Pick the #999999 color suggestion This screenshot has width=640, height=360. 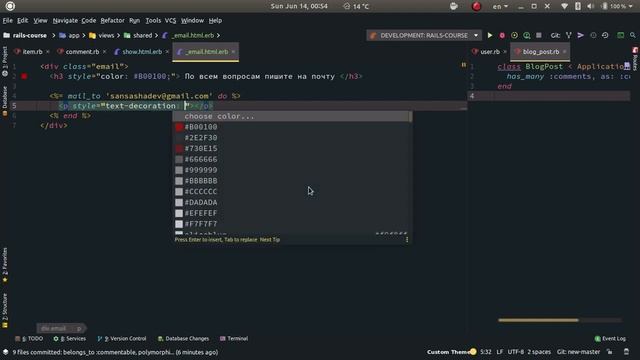(x=291, y=170)
